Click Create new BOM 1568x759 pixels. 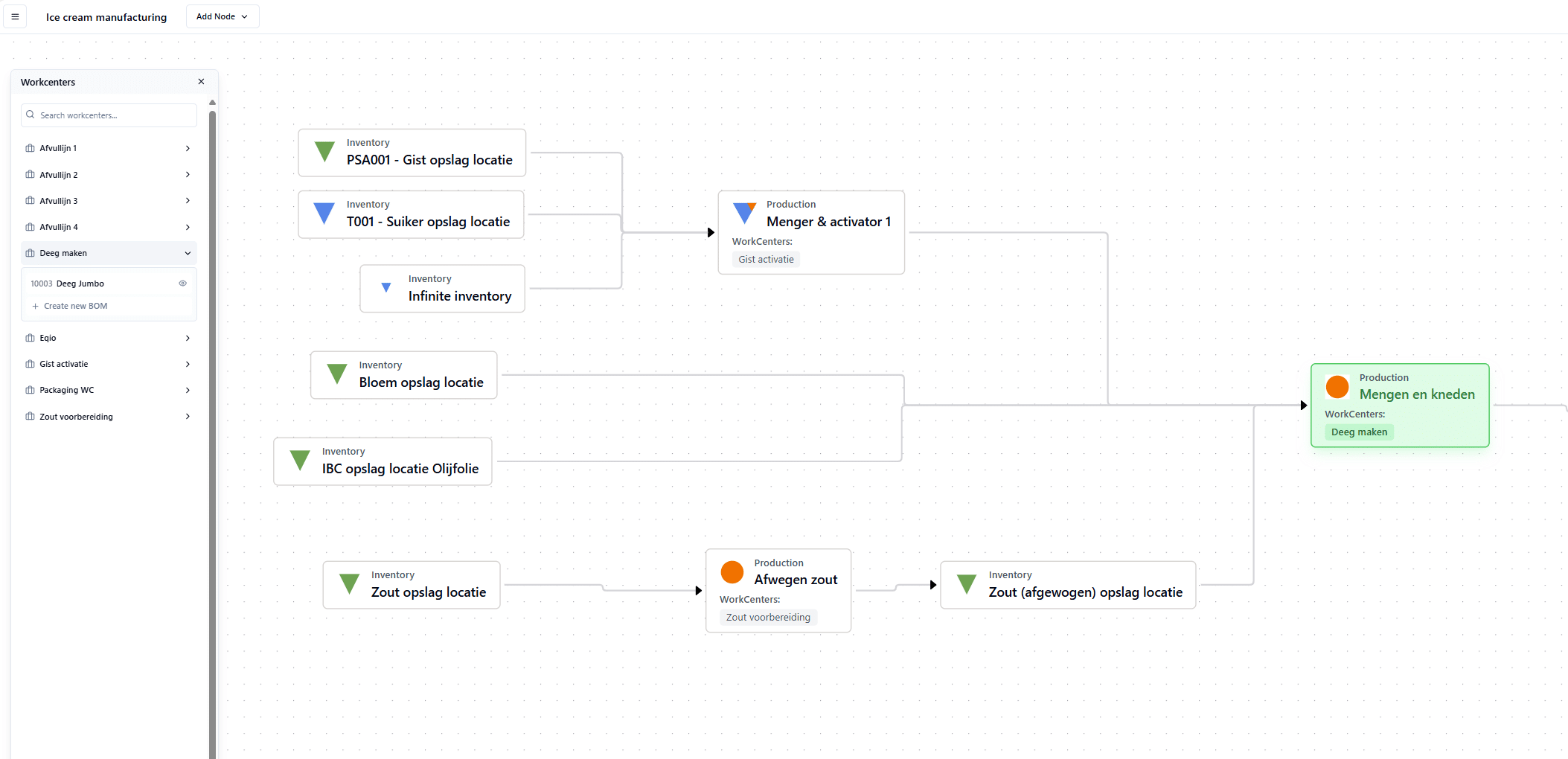point(75,306)
